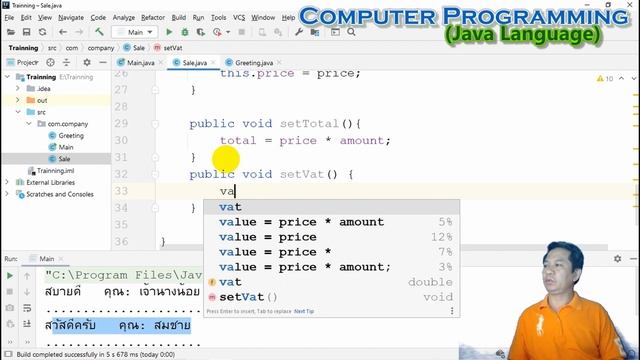Click the Build completed status bar message

(96, 354)
